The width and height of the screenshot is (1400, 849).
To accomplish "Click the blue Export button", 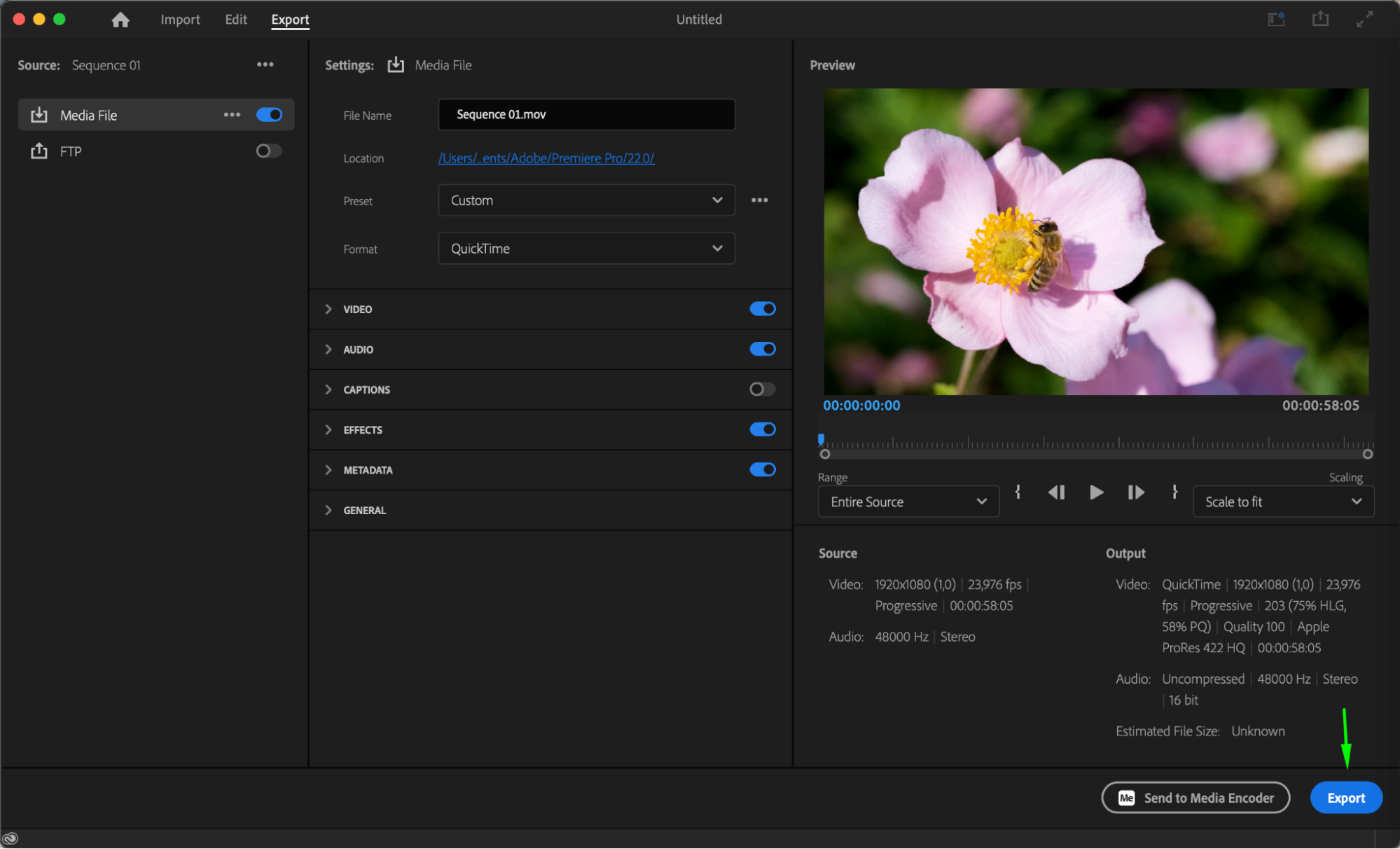I will tap(1345, 798).
